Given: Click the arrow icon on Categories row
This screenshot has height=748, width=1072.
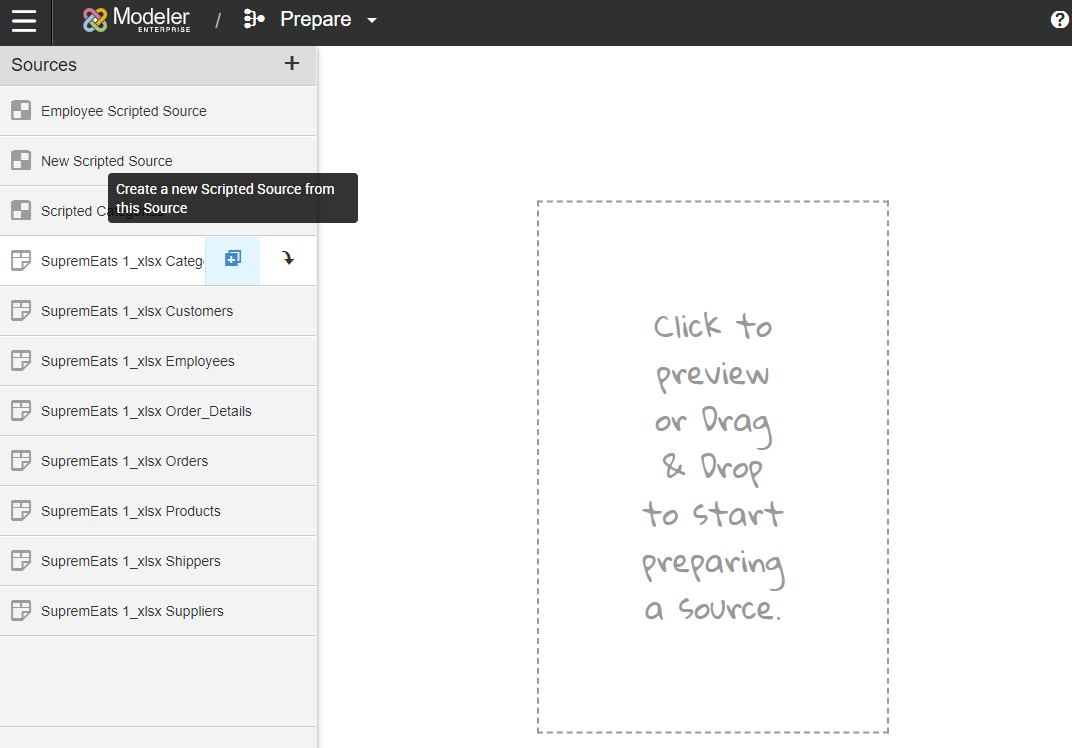Looking at the screenshot, I should click(288, 260).
